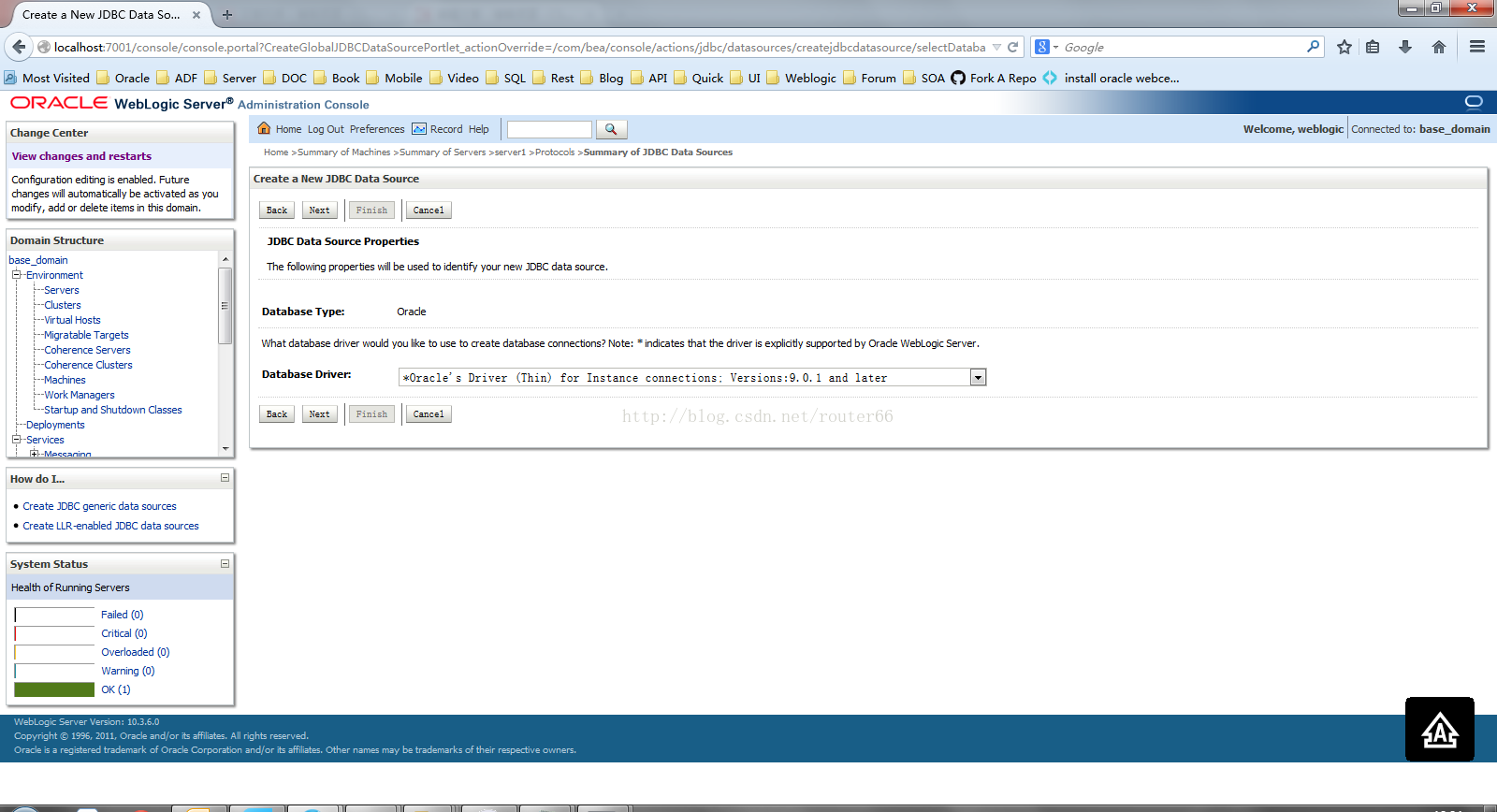Click the browser address bar

click(x=519, y=47)
